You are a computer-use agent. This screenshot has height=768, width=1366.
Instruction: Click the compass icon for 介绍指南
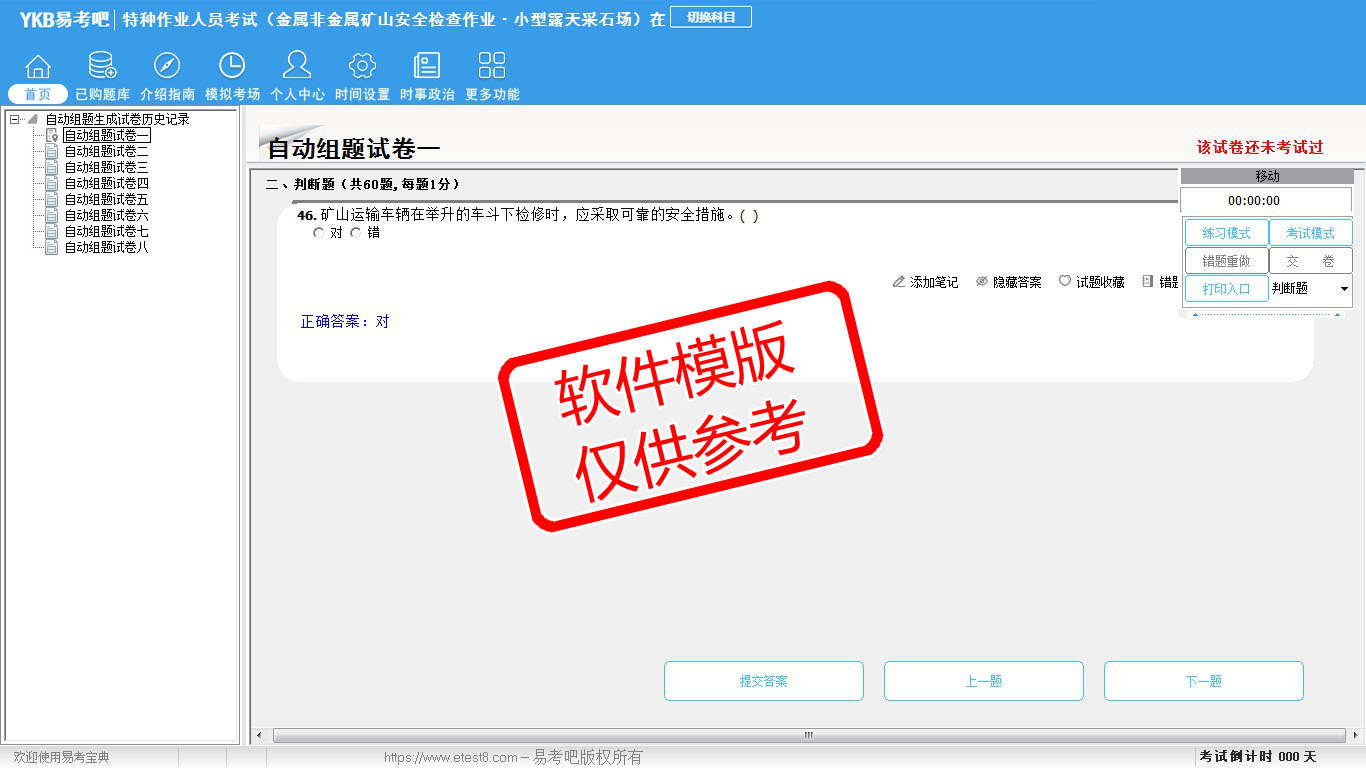pyautogui.click(x=167, y=67)
